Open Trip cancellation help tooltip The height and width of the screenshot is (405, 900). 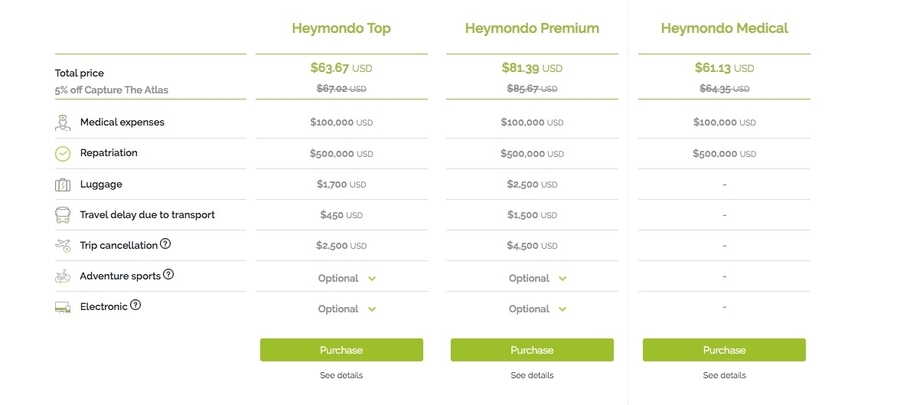pos(166,244)
